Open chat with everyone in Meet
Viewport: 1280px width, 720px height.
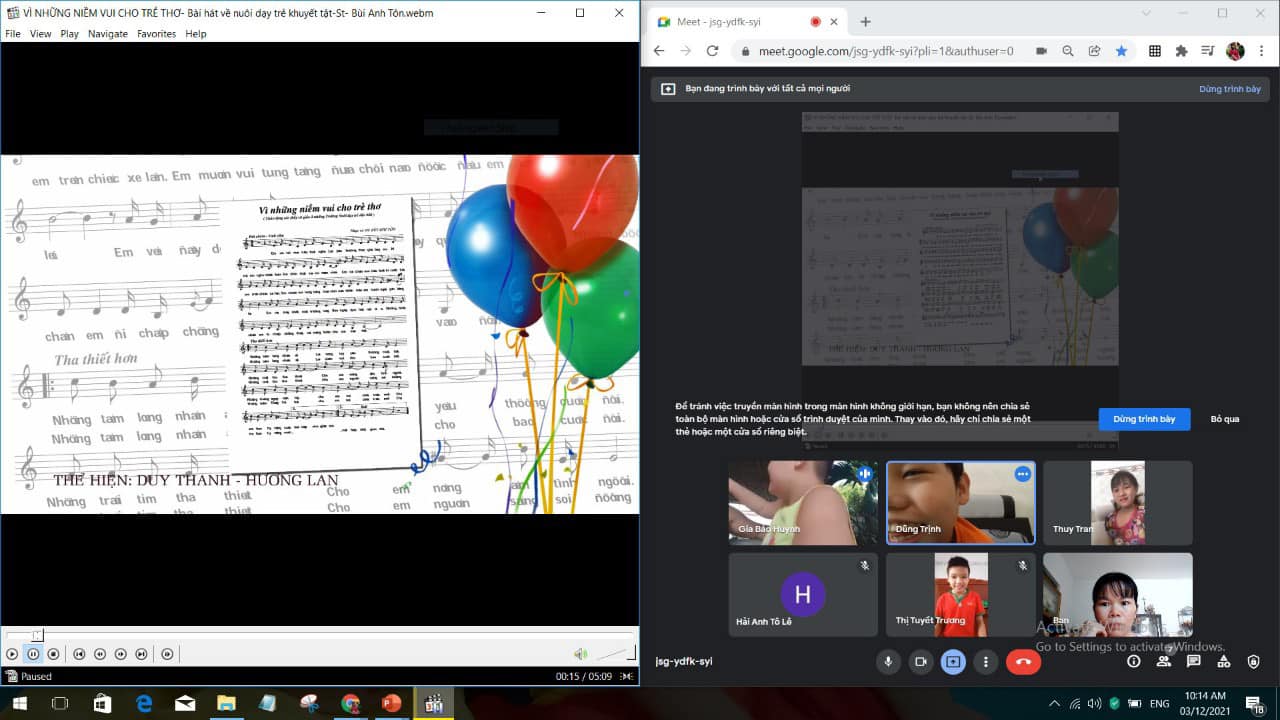click(x=1194, y=661)
